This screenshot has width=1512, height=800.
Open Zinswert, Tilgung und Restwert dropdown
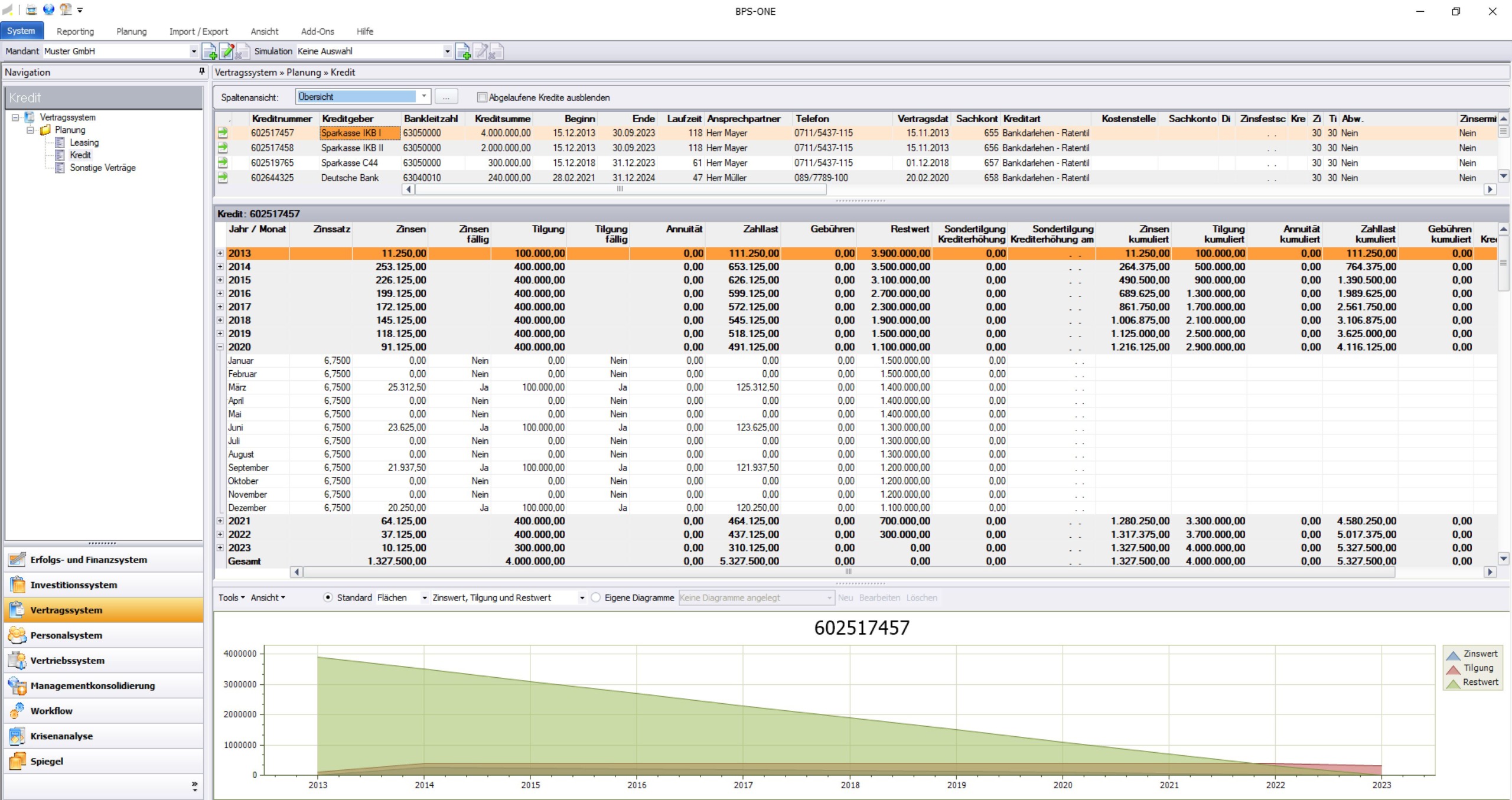pos(582,598)
